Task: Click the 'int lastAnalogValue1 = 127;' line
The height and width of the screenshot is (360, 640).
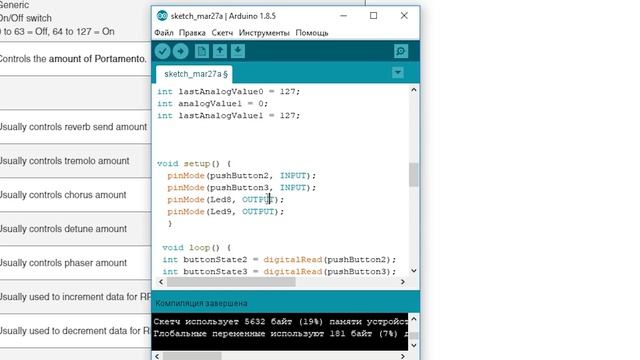Action: coord(229,116)
